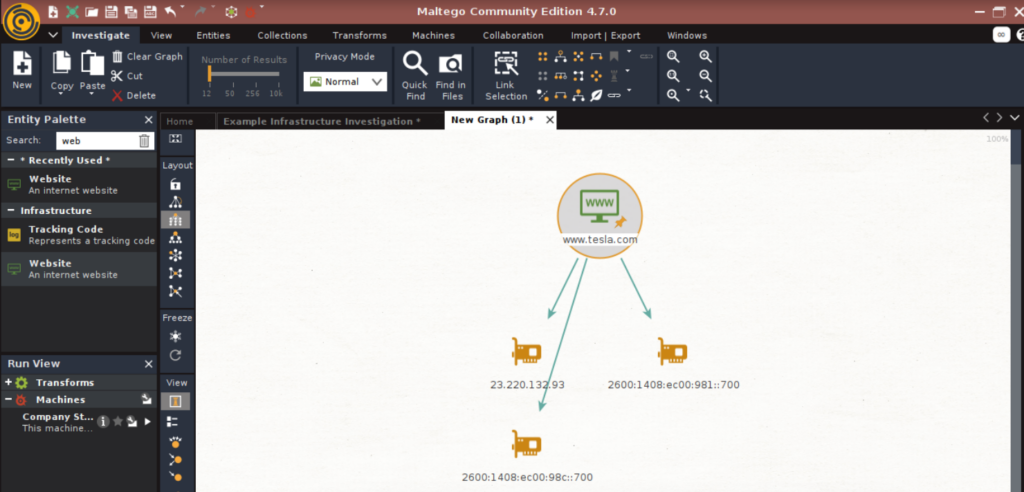Image resolution: width=1024 pixels, height=492 pixels.
Task: Click the red machine gear icon in title bar
Action: pos(250,12)
